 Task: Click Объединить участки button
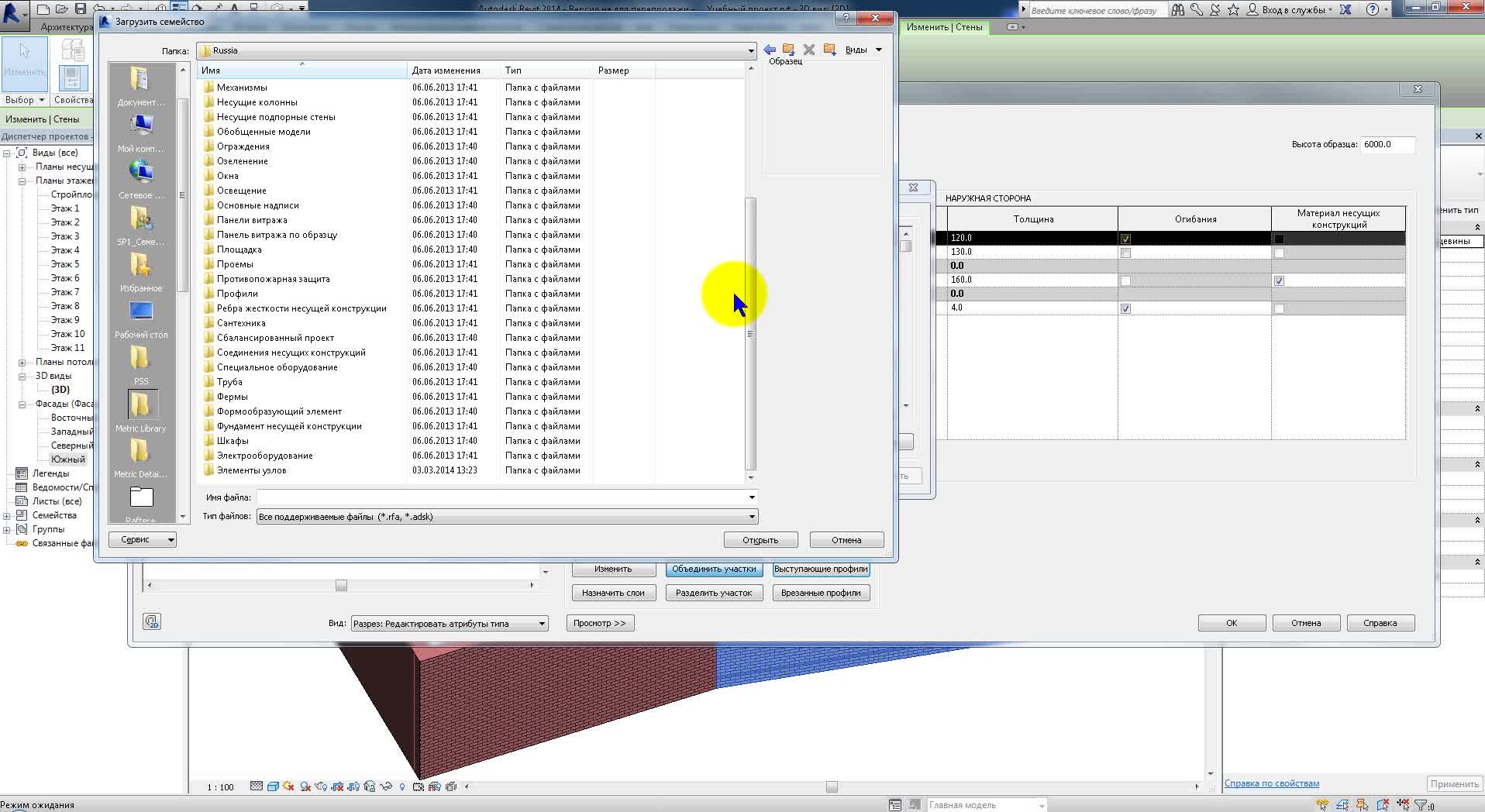pos(714,569)
